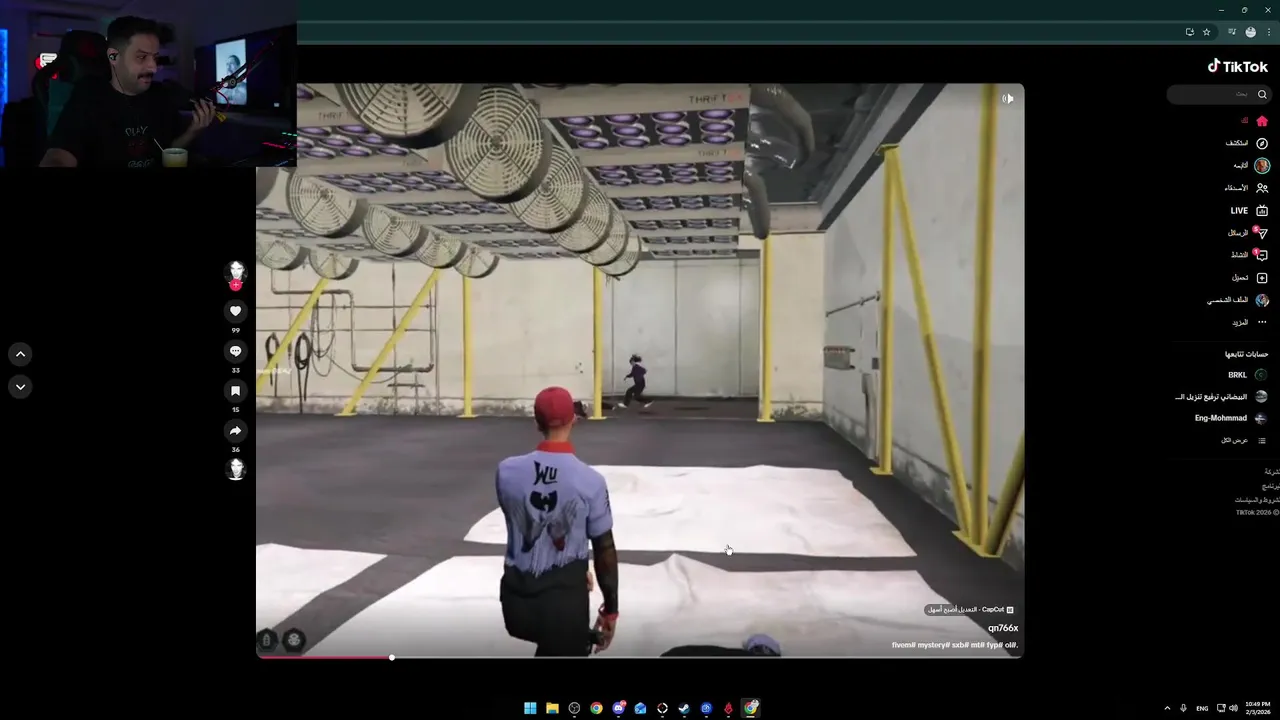This screenshot has height=720, width=1280.
Task: Open the Windows Start button
Action: [x=530, y=708]
